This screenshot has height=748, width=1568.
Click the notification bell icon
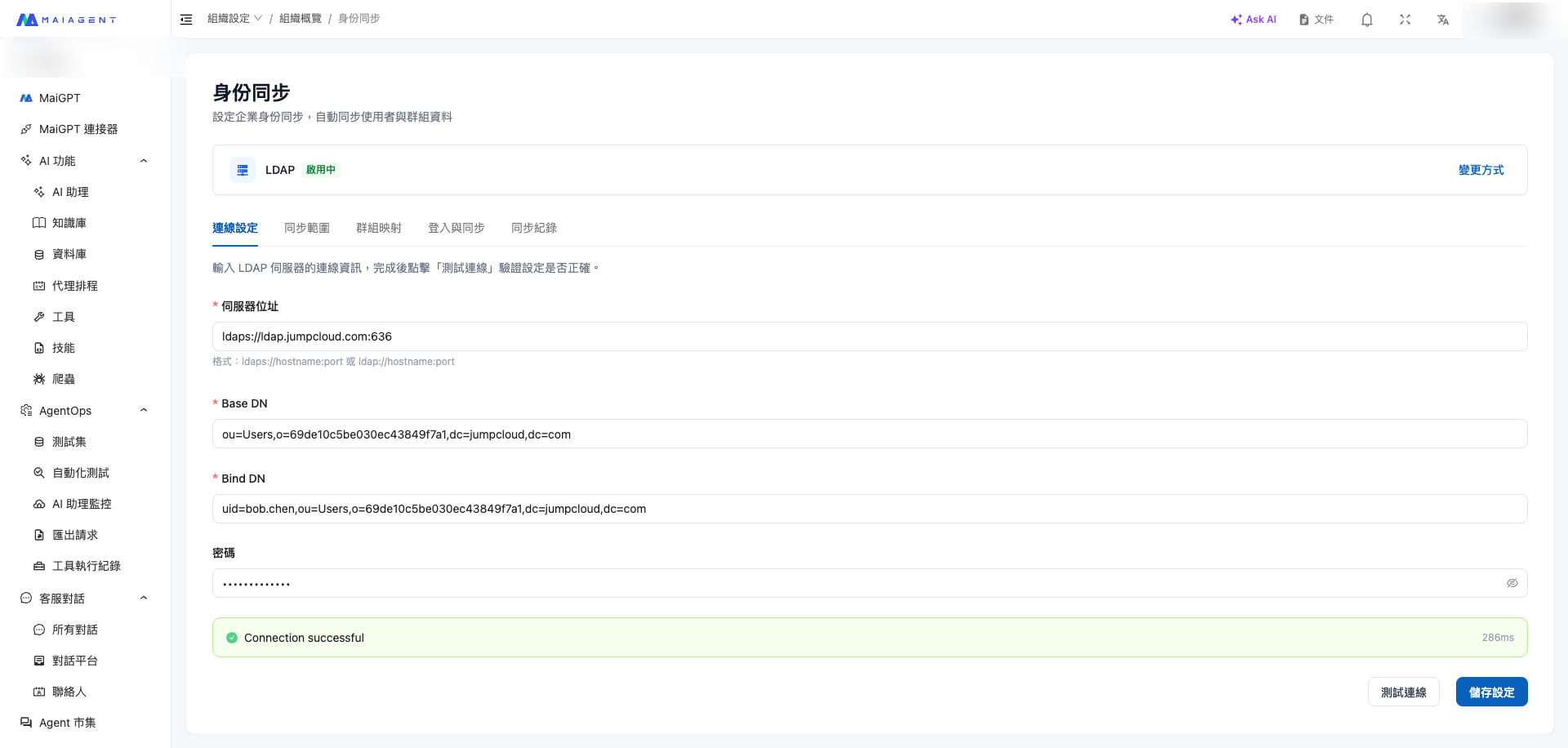tap(1366, 20)
